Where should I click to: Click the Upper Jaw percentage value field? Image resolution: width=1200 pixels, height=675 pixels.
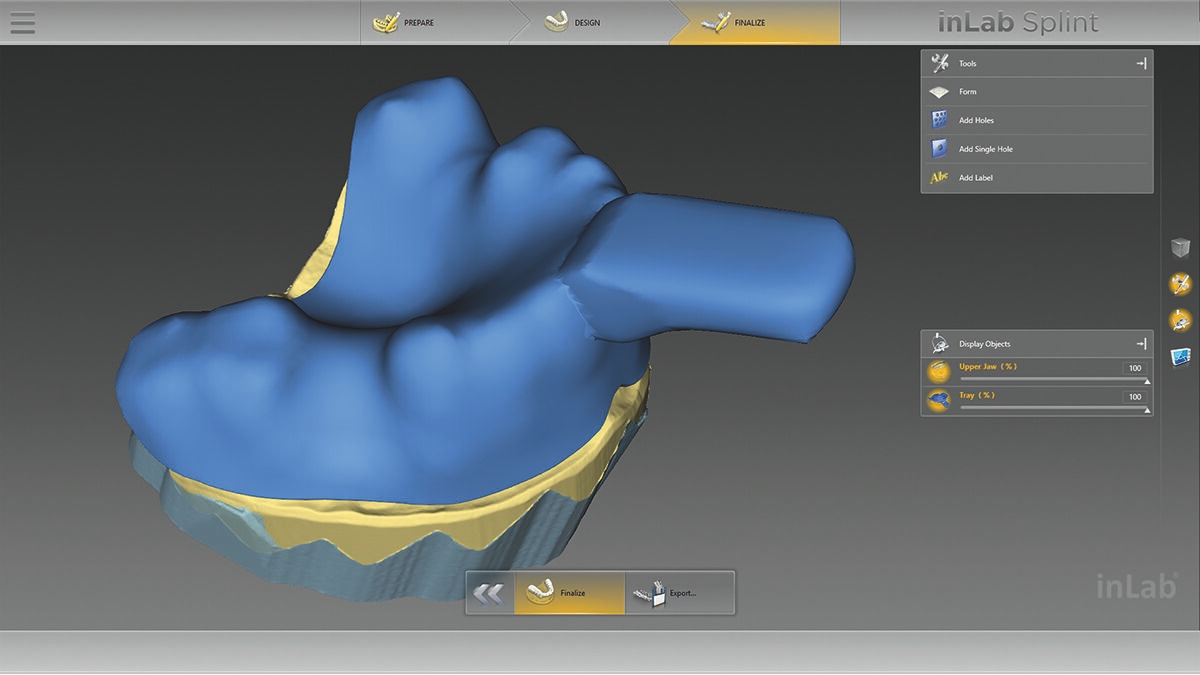[1135, 368]
